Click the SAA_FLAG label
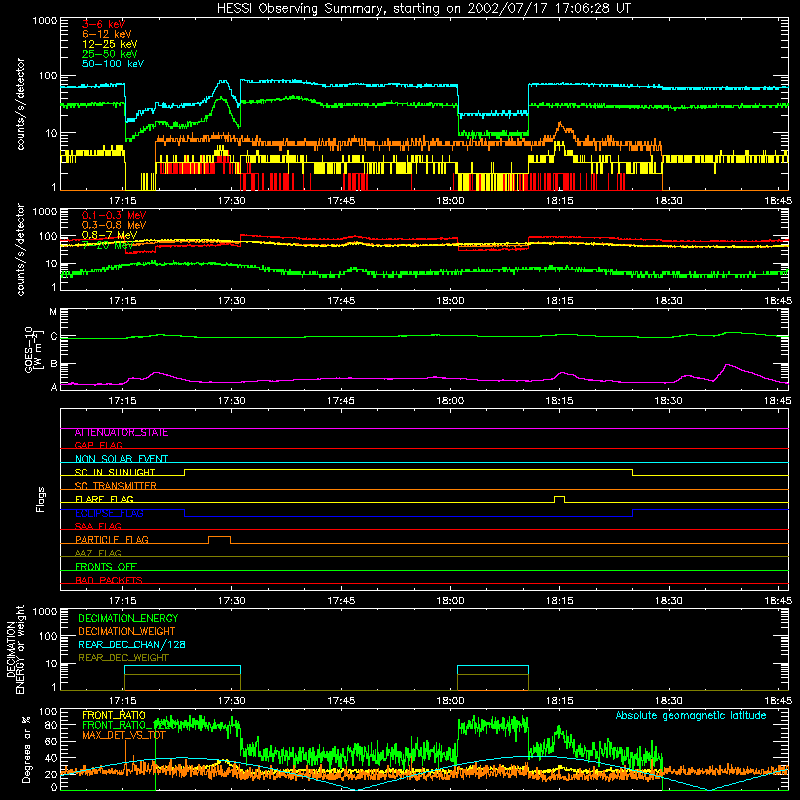Image resolution: width=800 pixels, height=800 pixels. coord(98,526)
